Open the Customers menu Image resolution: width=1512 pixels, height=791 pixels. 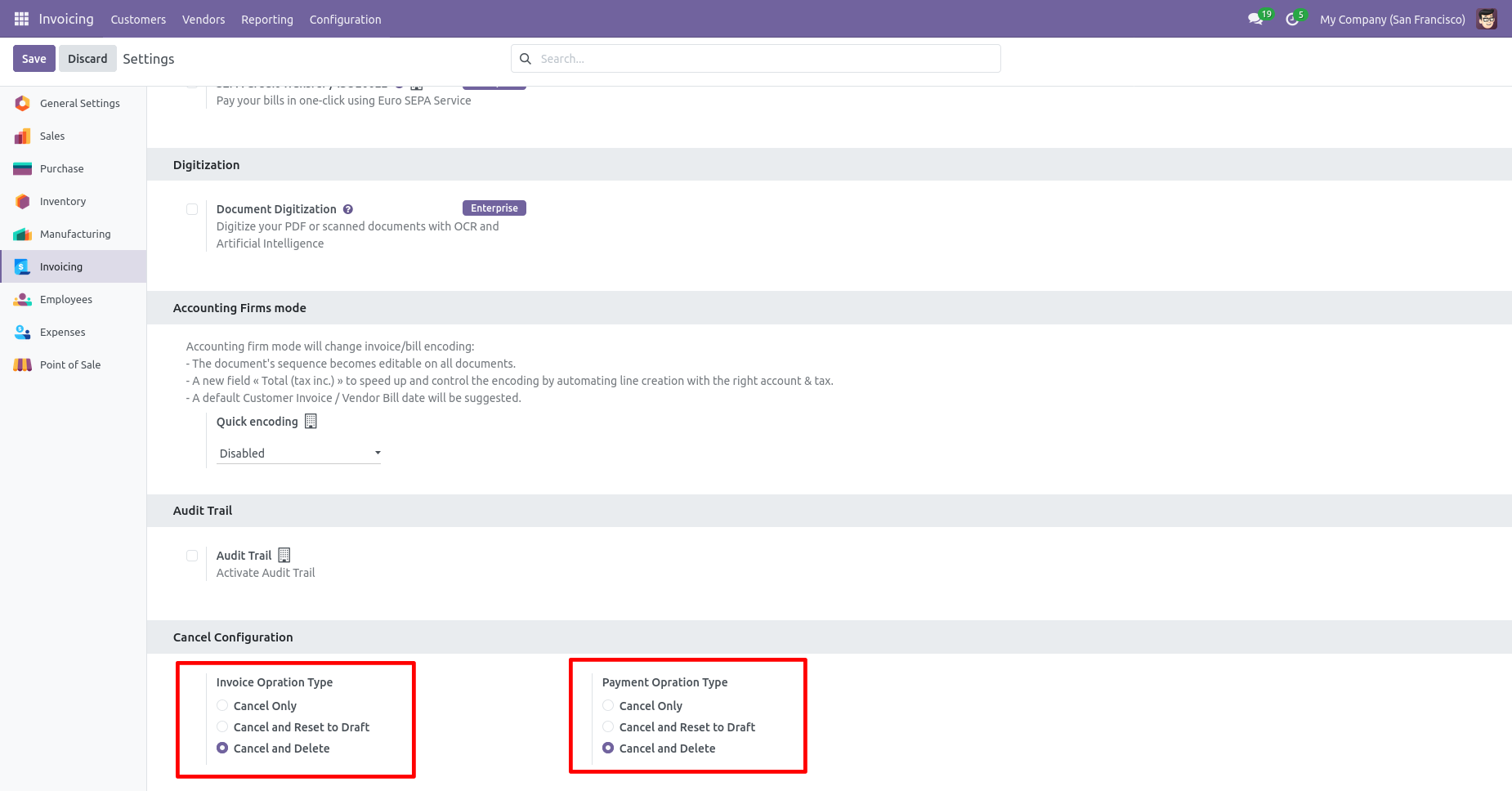[138, 19]
